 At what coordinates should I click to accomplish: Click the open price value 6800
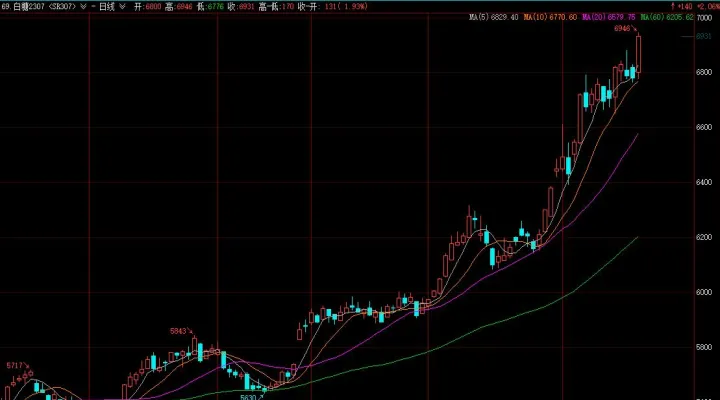tap(153, 6)
